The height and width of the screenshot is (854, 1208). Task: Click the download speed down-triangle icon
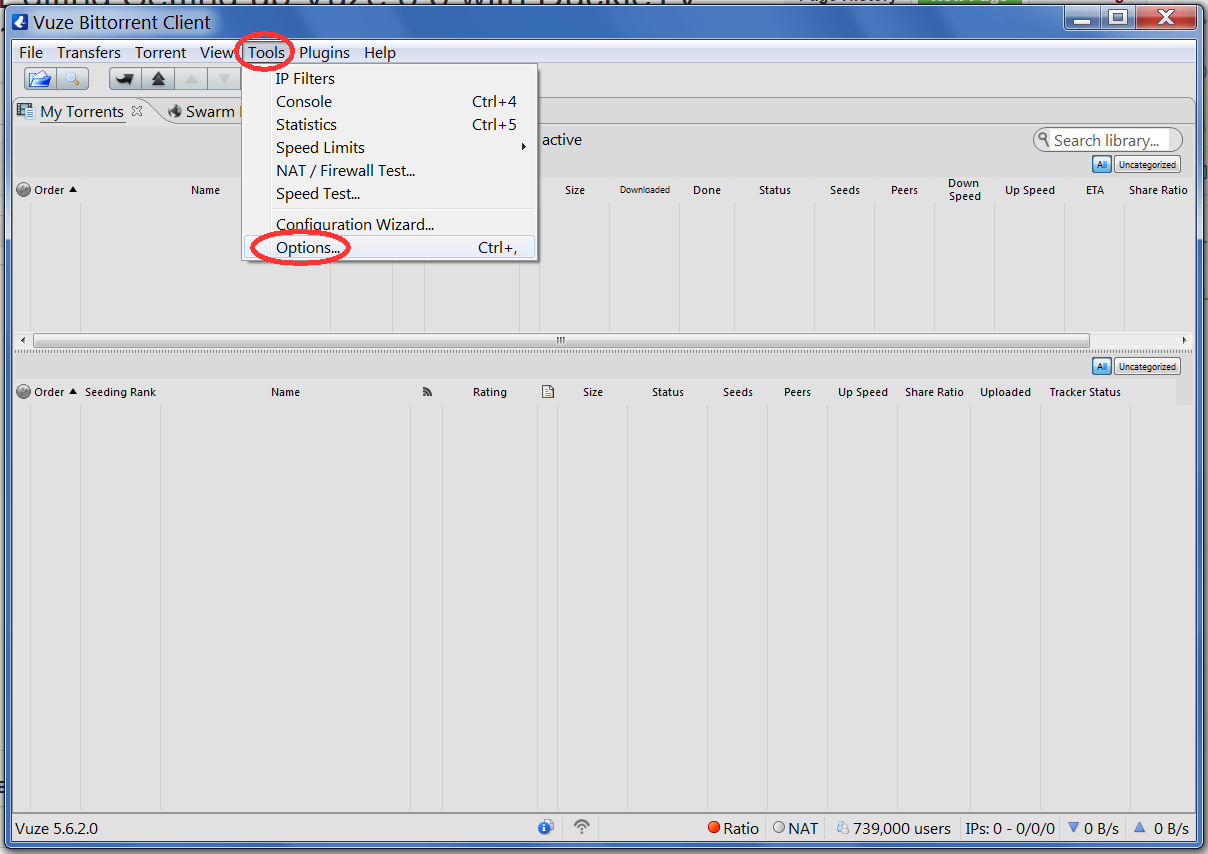coord(1074,827)
